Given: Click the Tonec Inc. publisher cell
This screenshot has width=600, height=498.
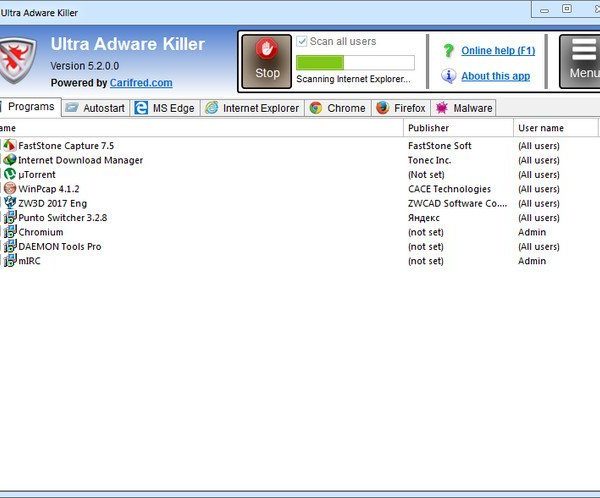Looking at the screenshot, I should [429, 160].
